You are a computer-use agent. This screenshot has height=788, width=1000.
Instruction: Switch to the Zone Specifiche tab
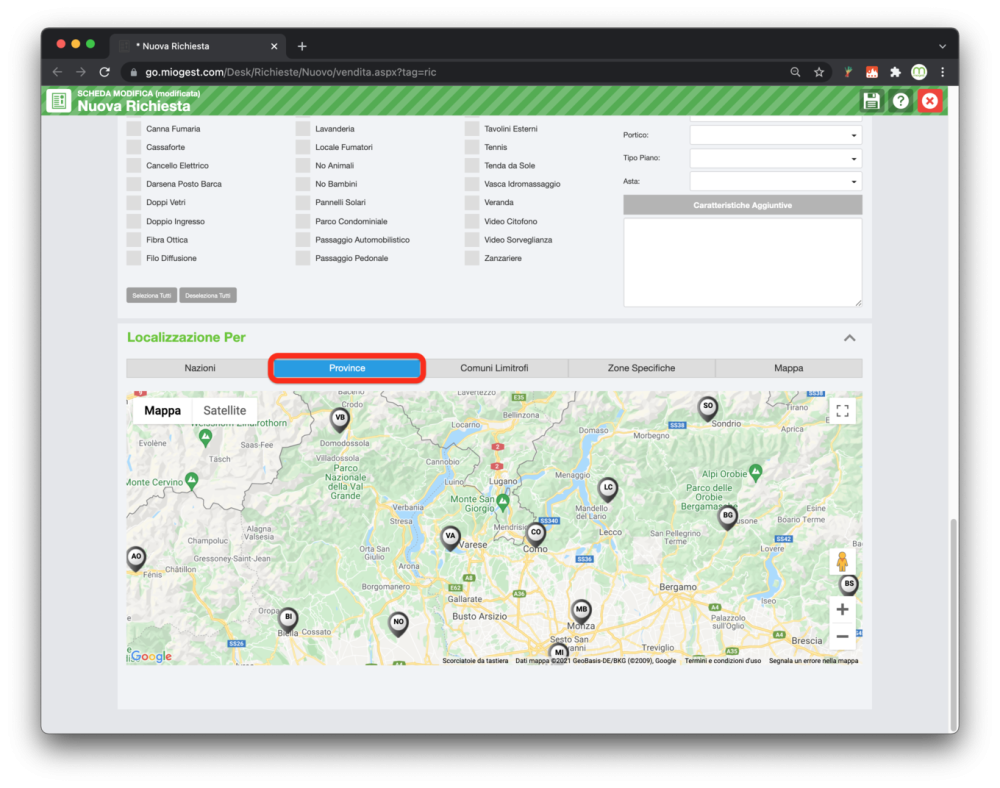click(642, 368)
